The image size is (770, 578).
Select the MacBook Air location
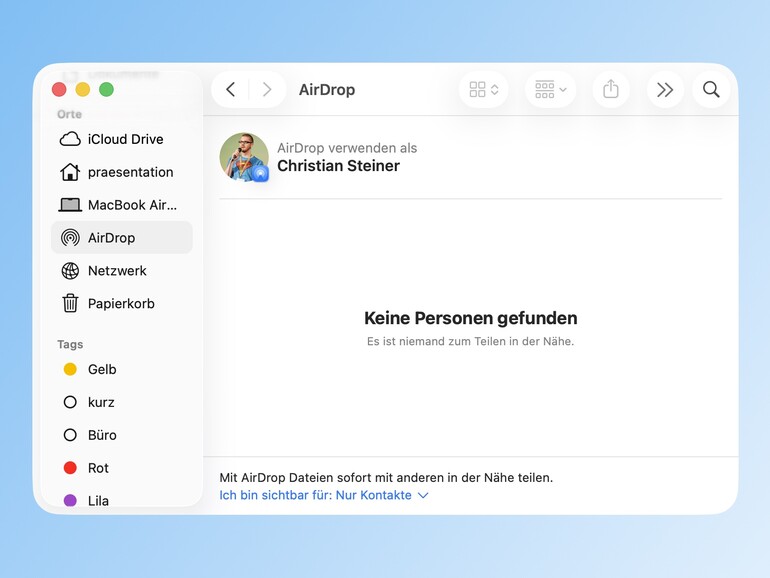tap(122, 205)
